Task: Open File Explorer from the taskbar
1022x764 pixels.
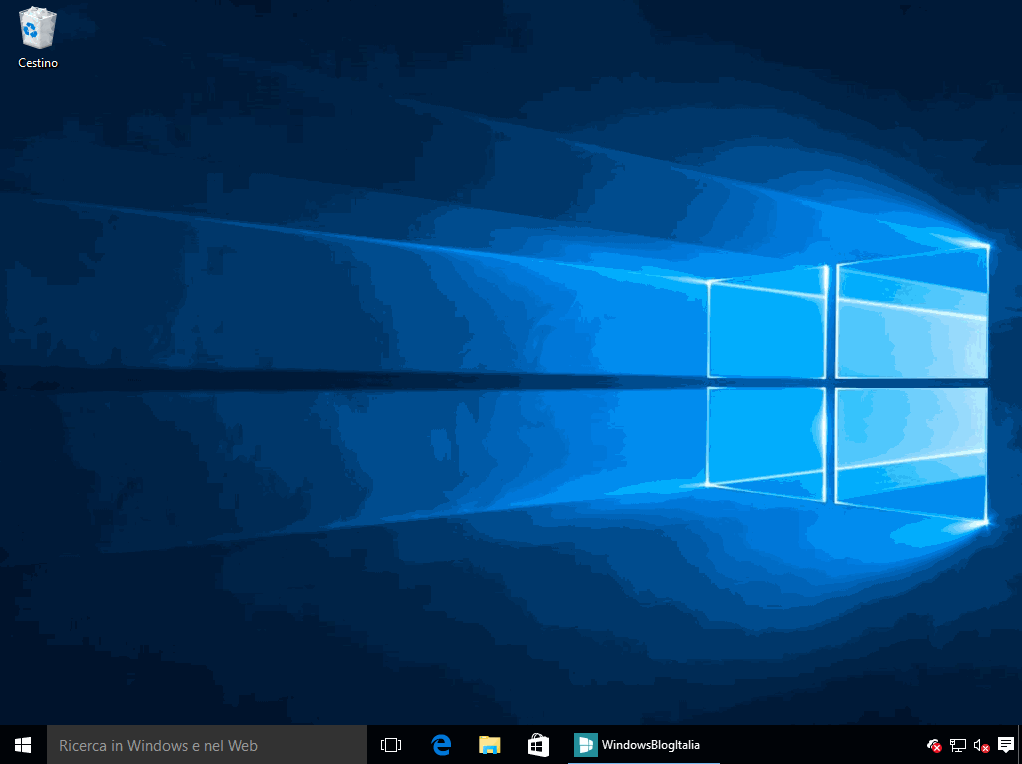Action: (489, 744)
